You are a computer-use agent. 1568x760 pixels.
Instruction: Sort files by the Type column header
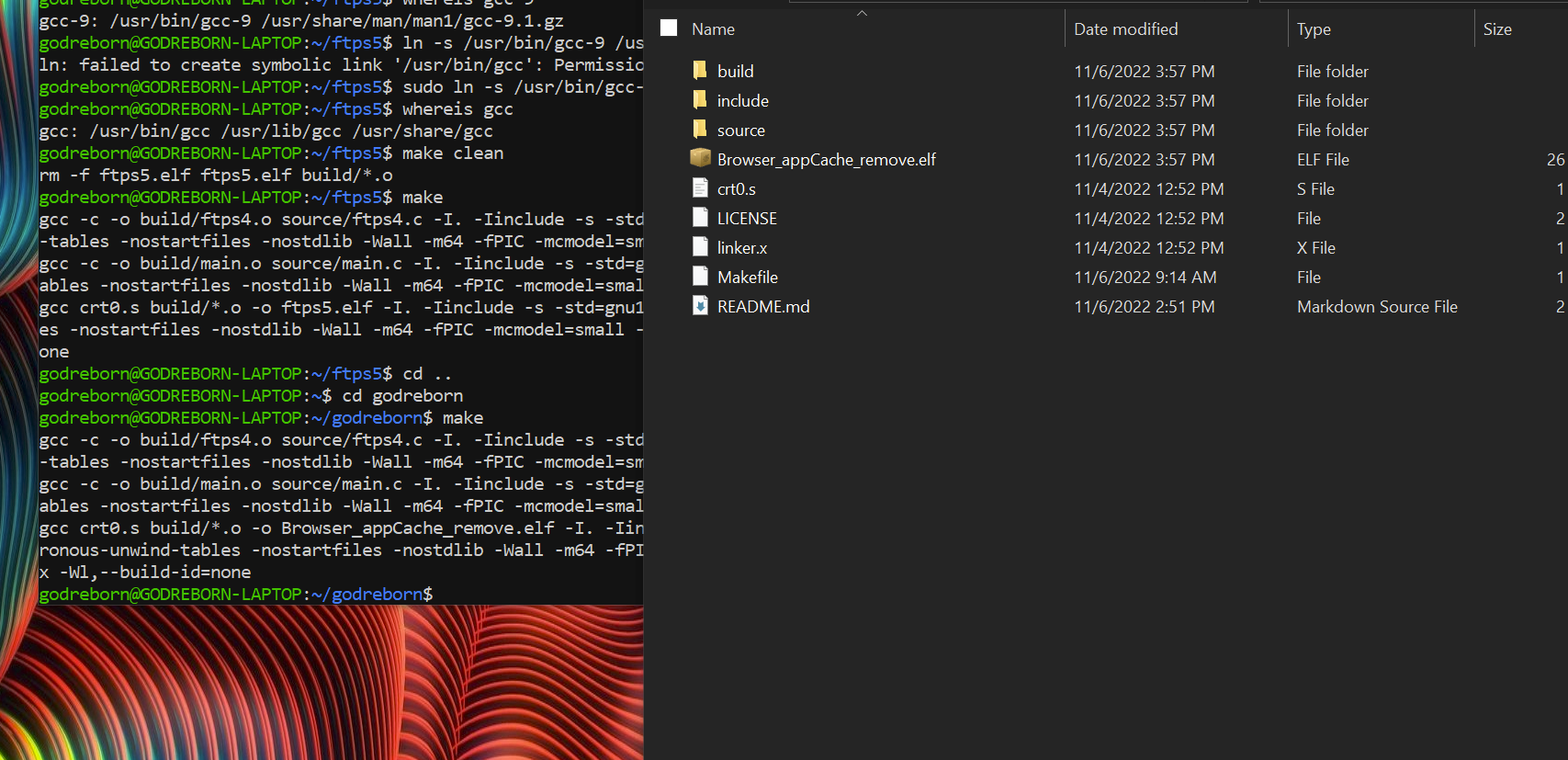coord(1314,29)
